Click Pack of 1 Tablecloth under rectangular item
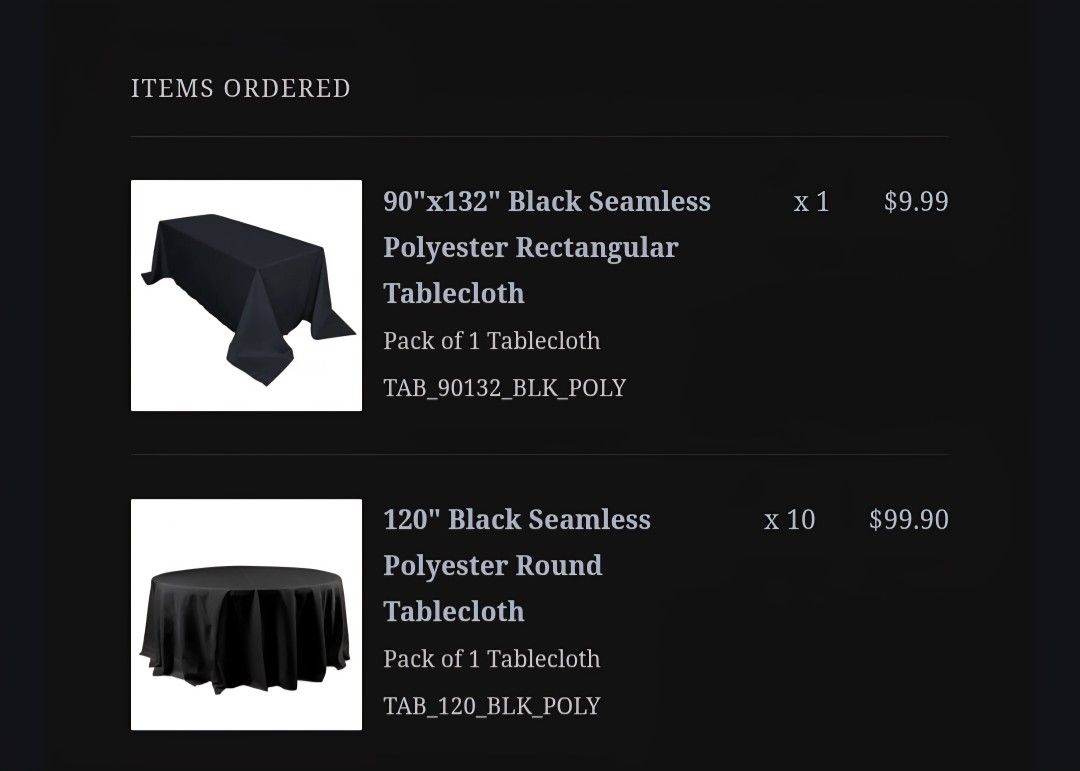 491,341
